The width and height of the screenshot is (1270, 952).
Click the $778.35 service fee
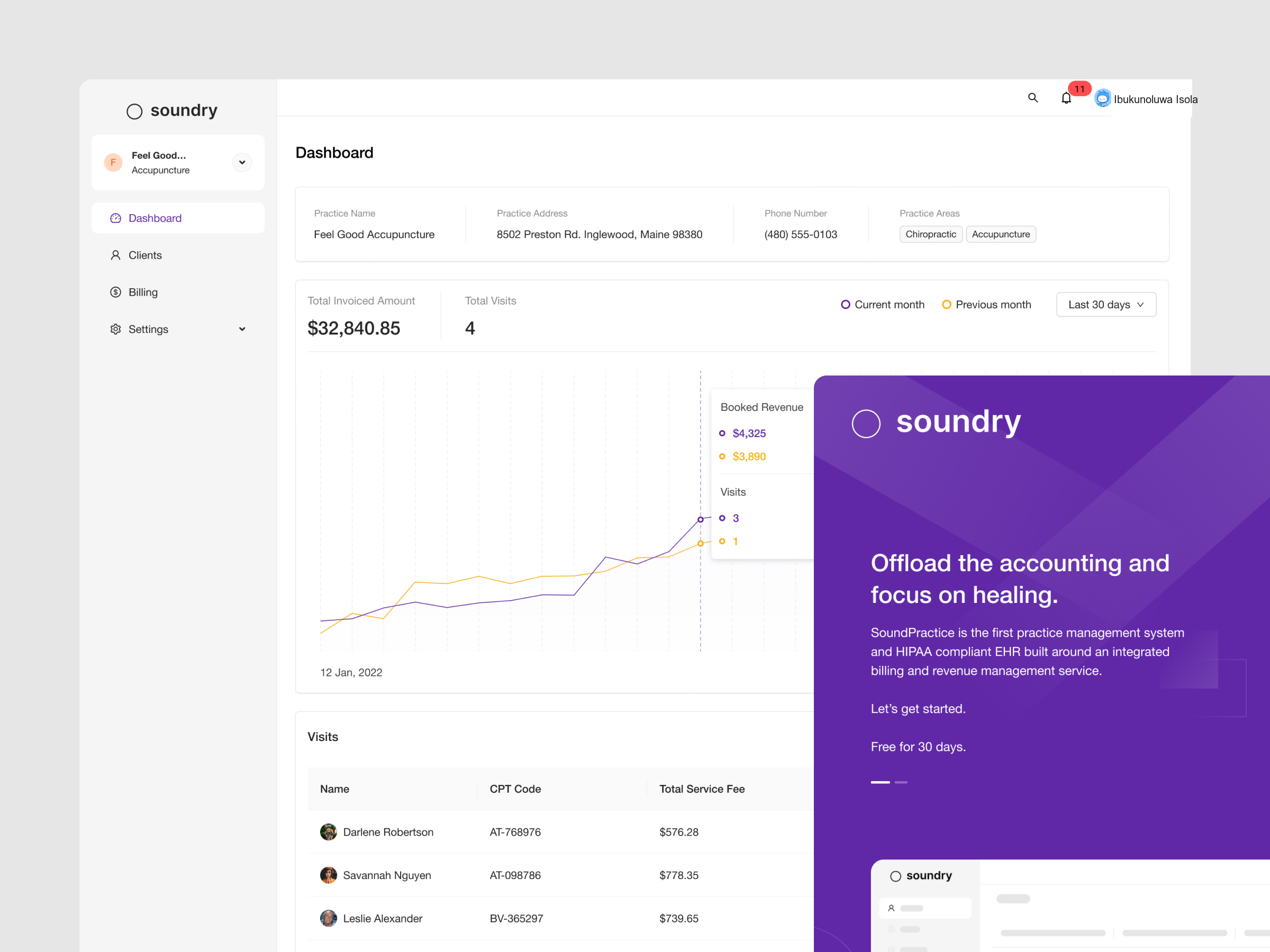[678, 875]
